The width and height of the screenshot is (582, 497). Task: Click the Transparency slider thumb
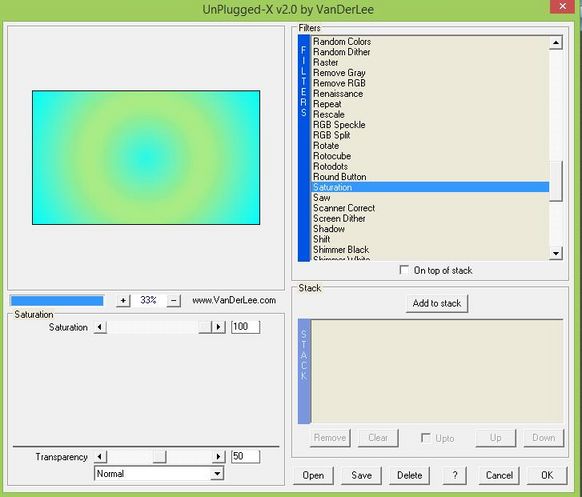tap(160, 457)
